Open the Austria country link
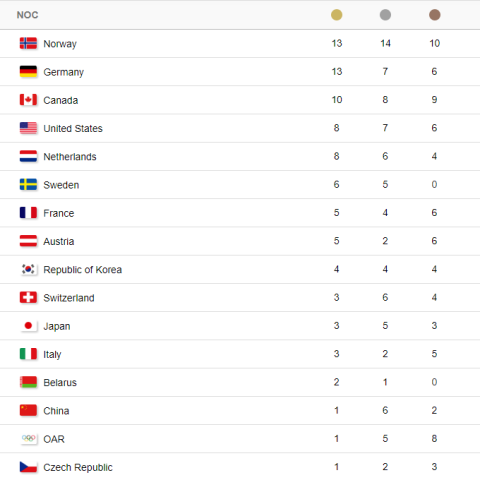Screen dimensions: 480x480 tap(59, 241)
